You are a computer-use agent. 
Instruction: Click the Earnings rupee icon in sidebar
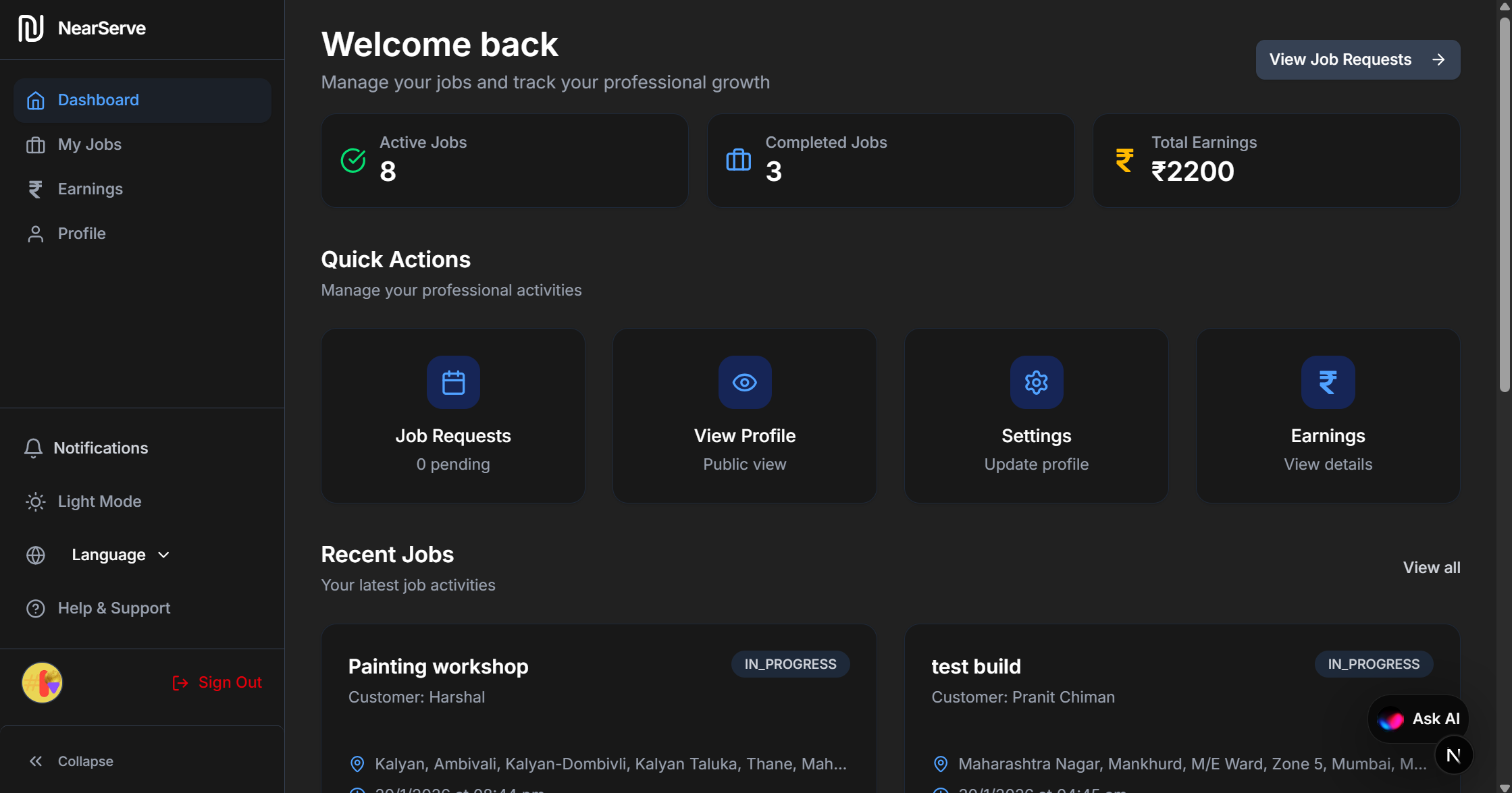[x=35, y=189]
